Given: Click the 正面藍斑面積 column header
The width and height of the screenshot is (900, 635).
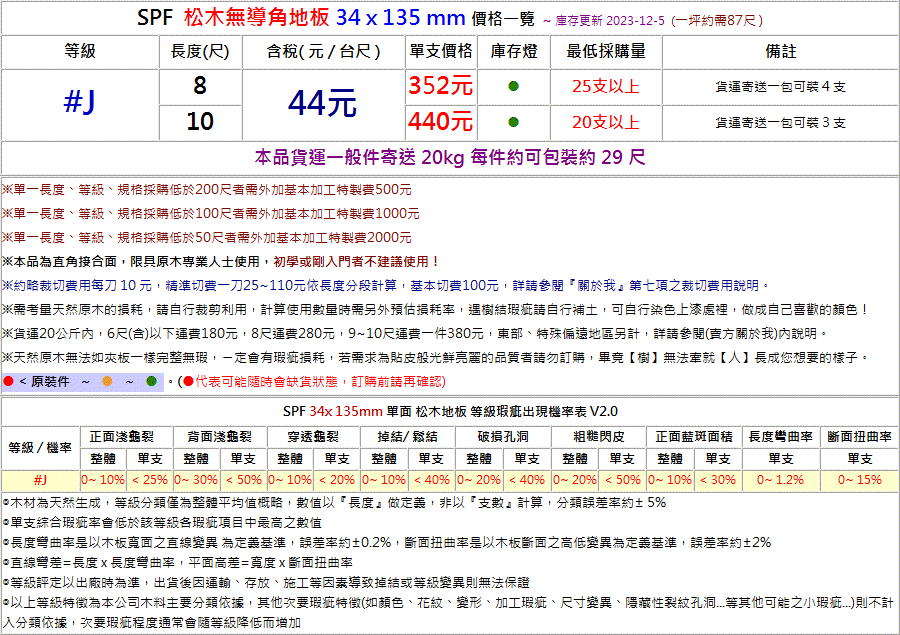Looking at the screenshot, I should coord(694,437).
